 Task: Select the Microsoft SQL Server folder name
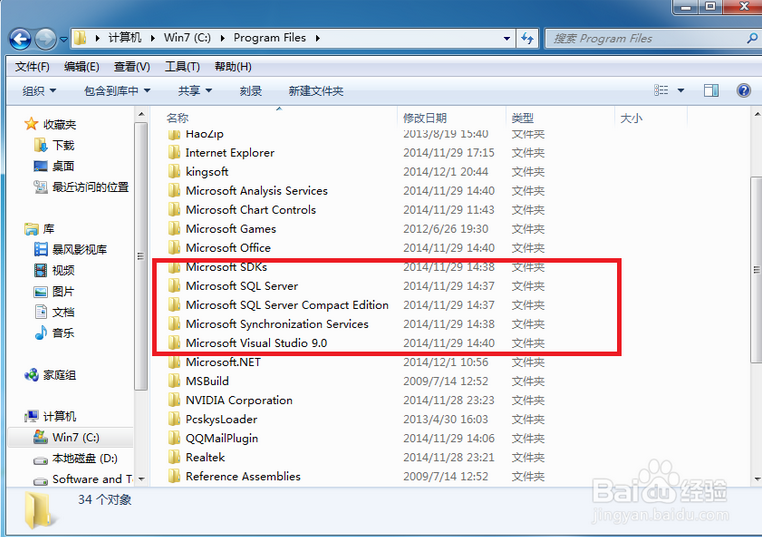click(242, 286)
